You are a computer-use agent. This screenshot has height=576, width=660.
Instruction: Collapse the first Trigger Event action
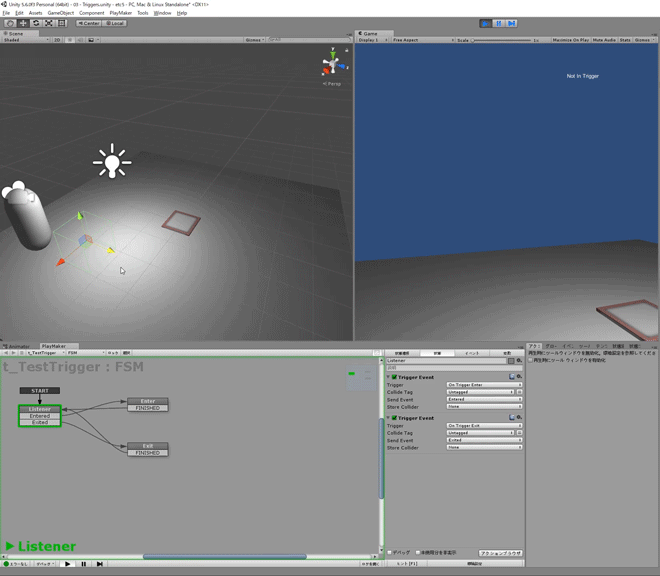(x=388, y=377)
